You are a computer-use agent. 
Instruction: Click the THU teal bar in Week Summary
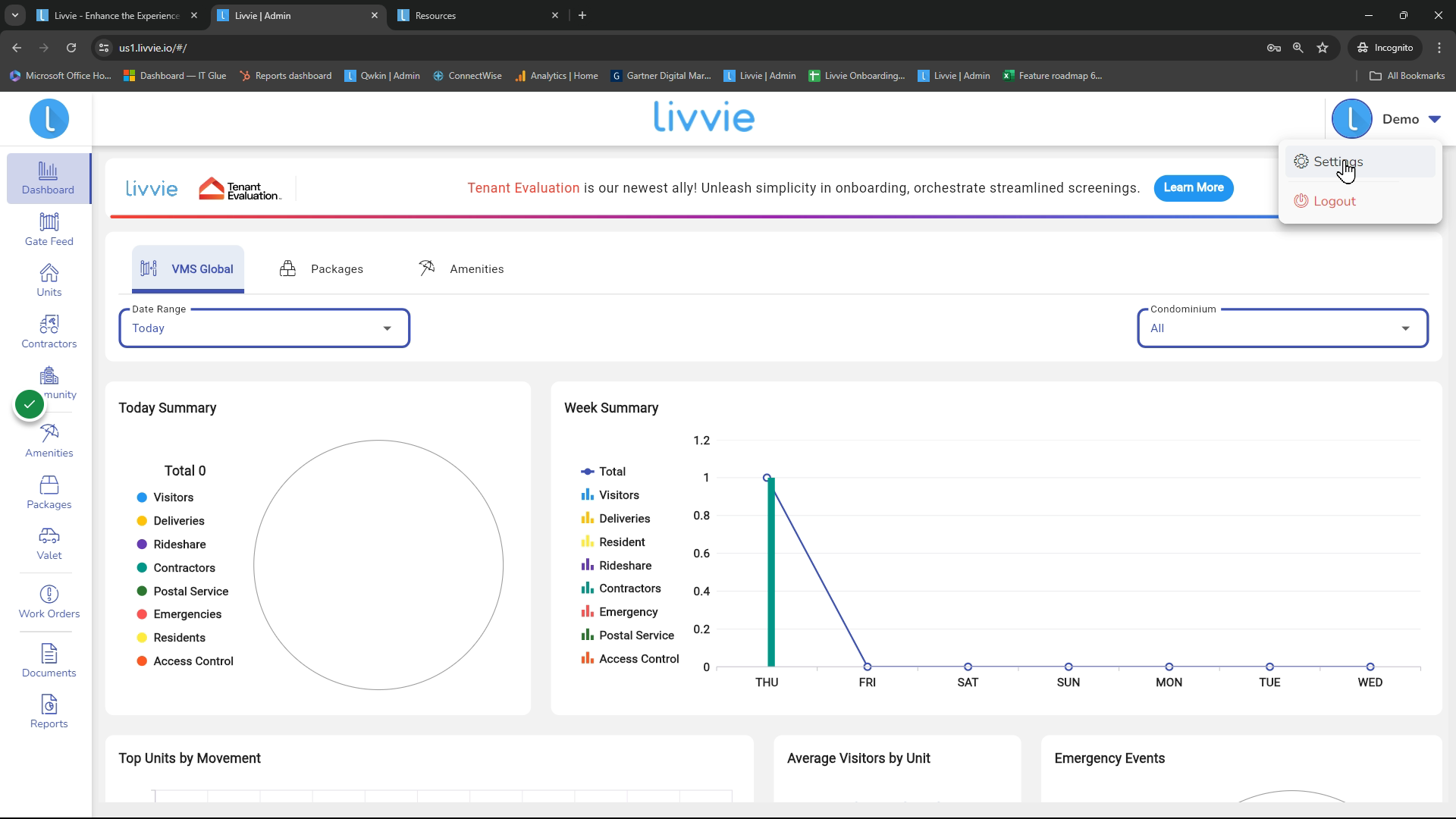pos(771,573)
